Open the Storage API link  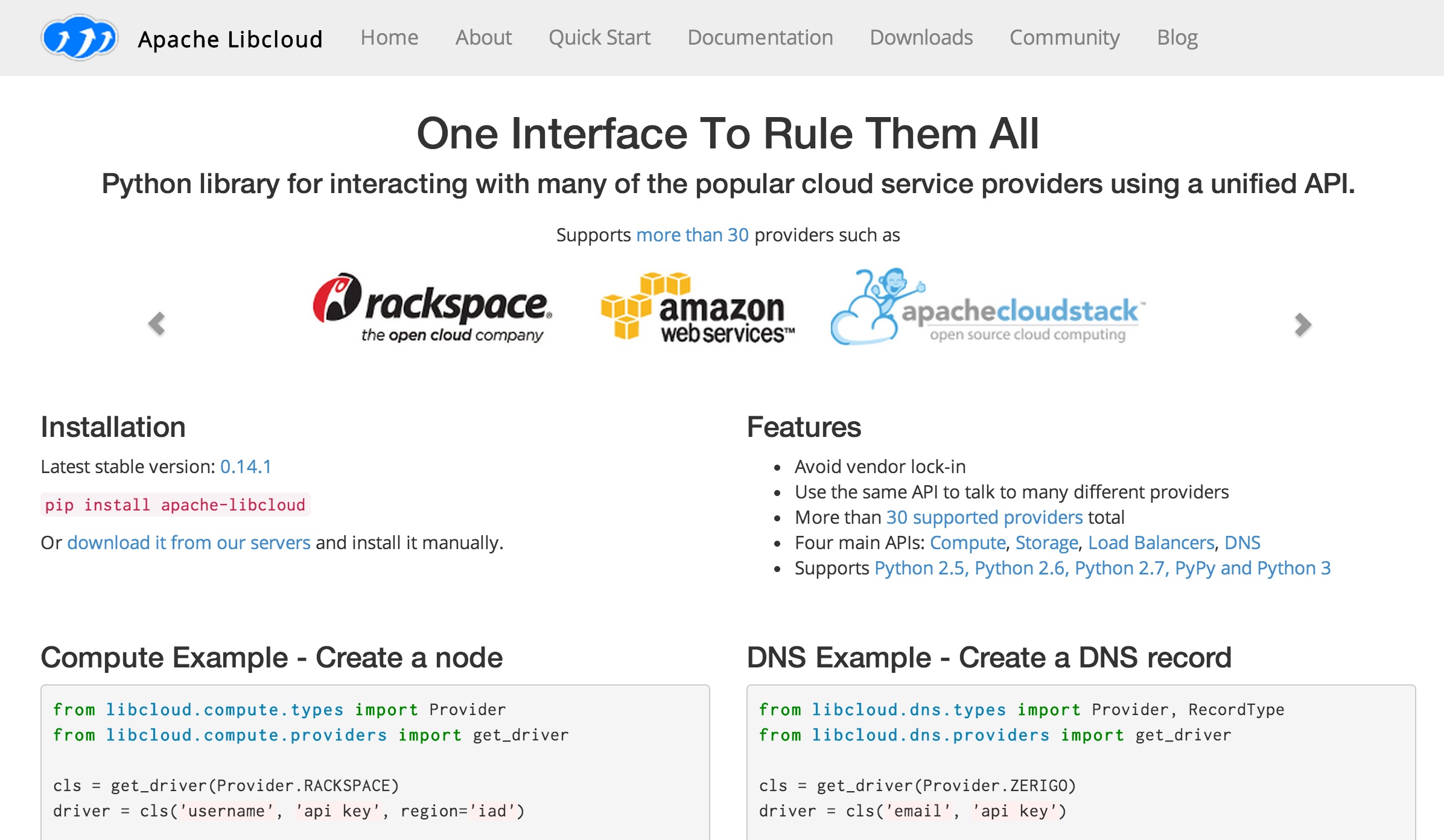pyautogui.click(x=1046, y=542)
